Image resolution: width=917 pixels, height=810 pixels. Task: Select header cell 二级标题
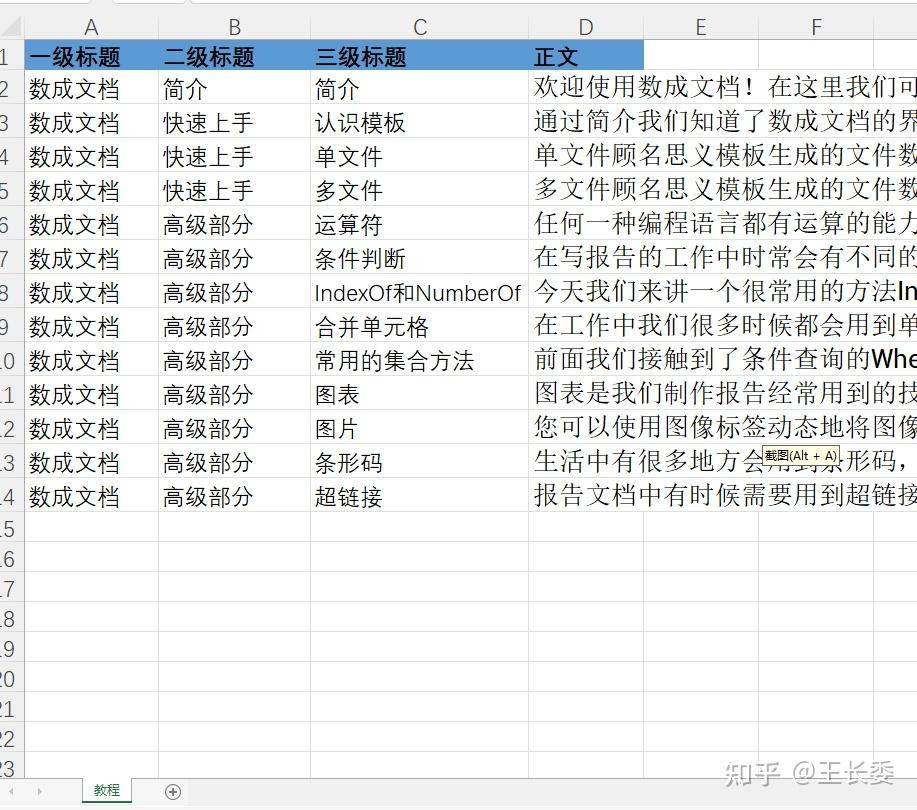pyautogui.click(x=234, y=55)
